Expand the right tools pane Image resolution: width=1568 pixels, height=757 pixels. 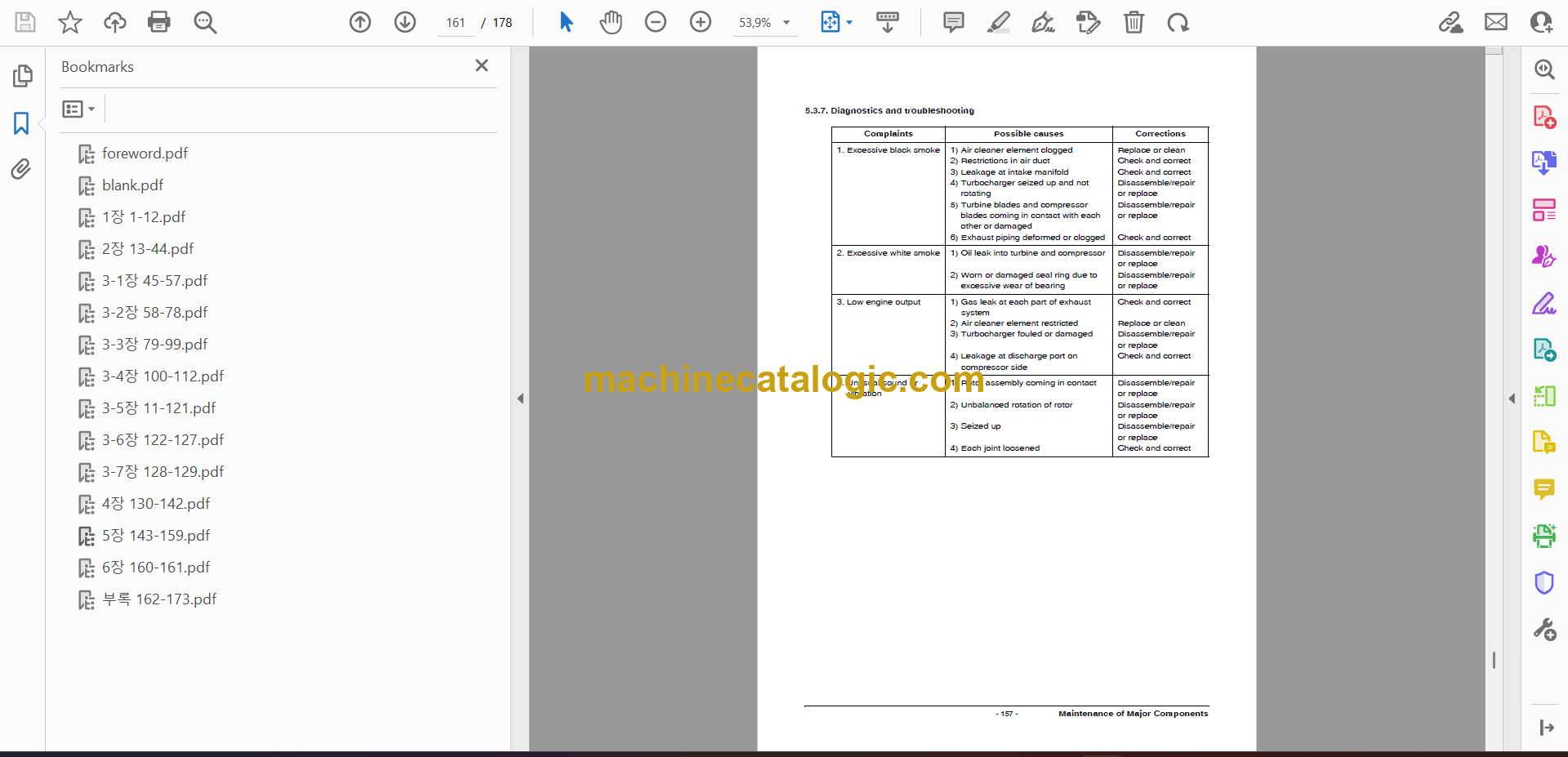click(1547, 728)
